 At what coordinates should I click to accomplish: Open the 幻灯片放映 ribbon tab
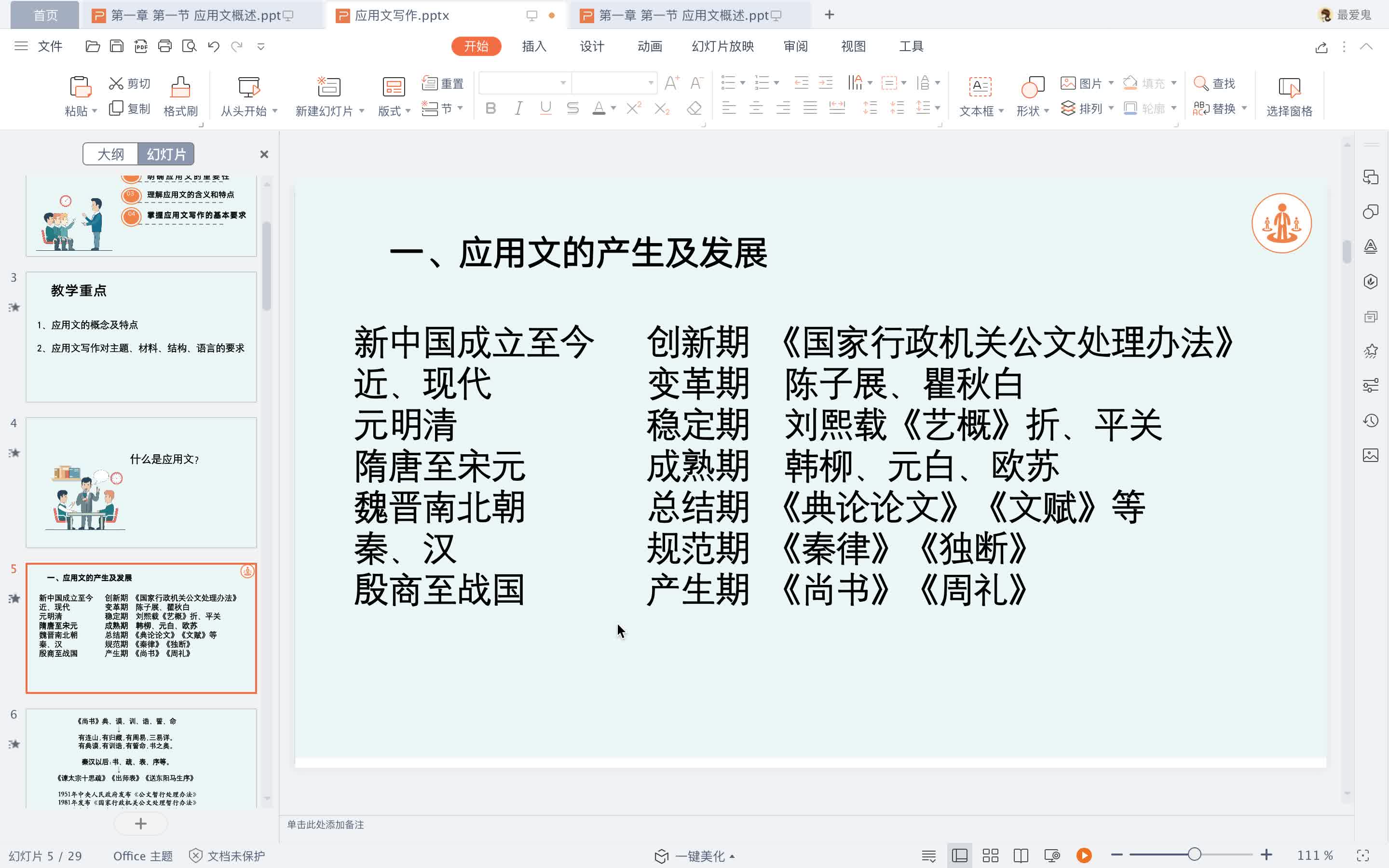(x=722, y=46)
